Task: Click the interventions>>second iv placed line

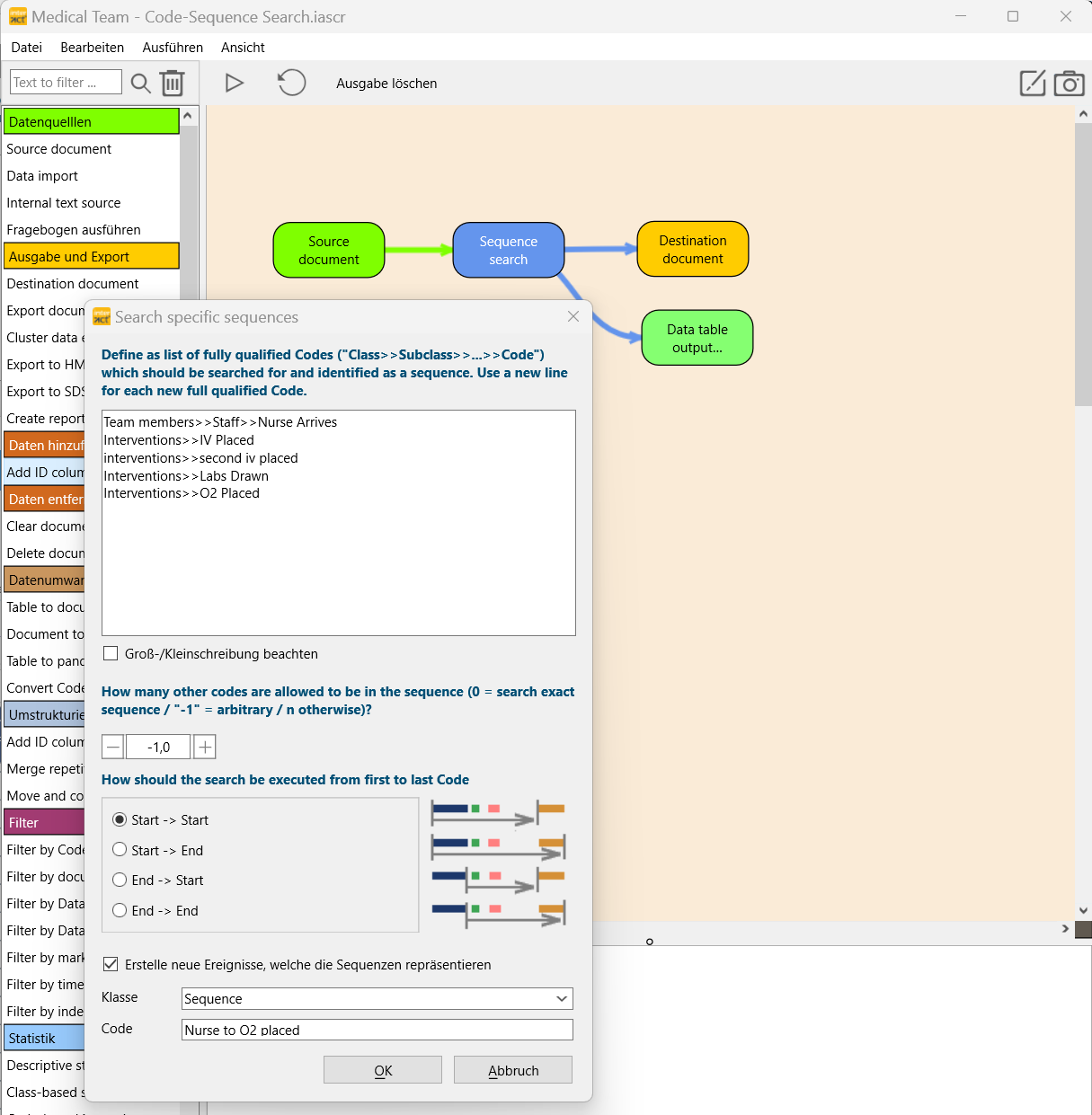Action: click(200, 458)
